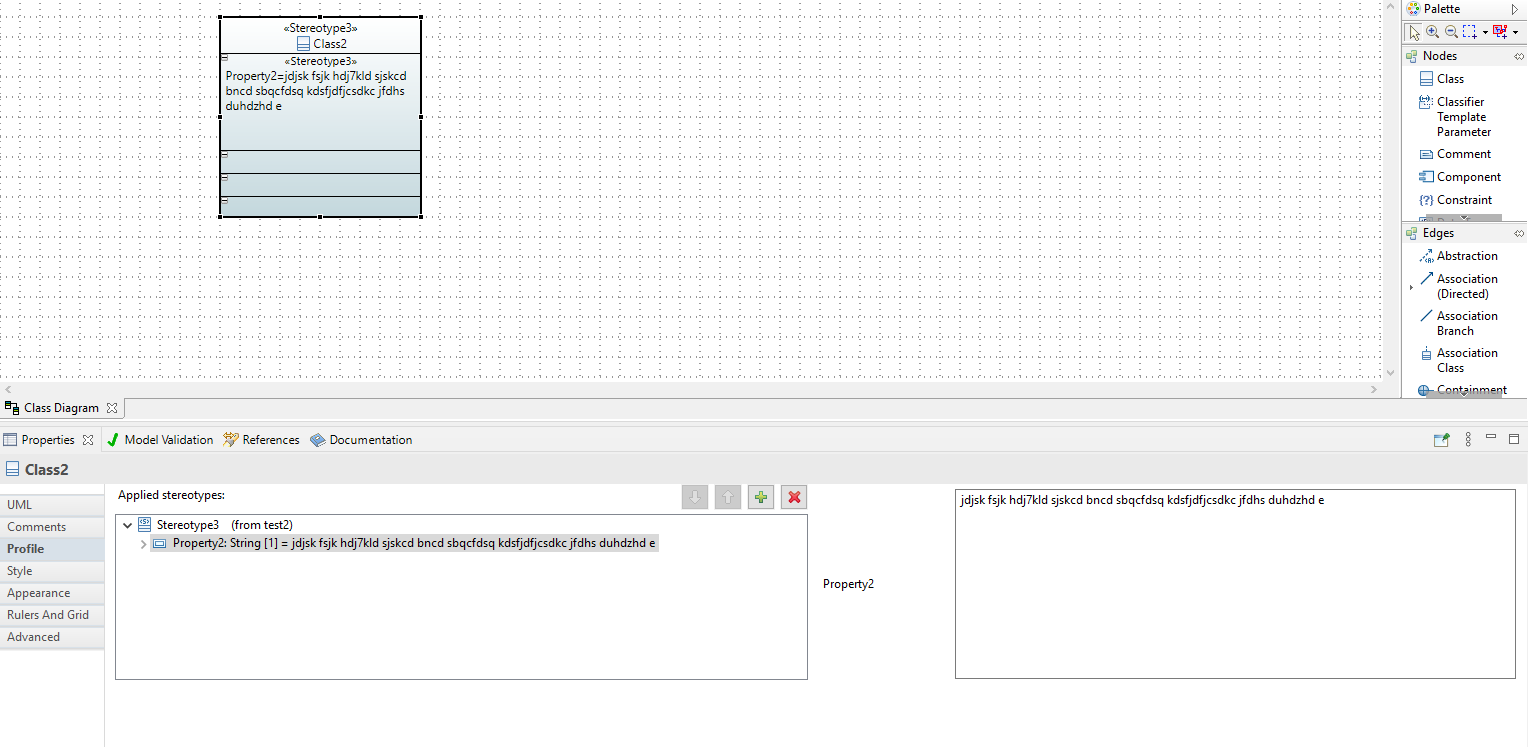Viewport: 1528px width, 747px height.
Task: Collapse the Nodes palette drawer
Action: tap(1440, 56)
